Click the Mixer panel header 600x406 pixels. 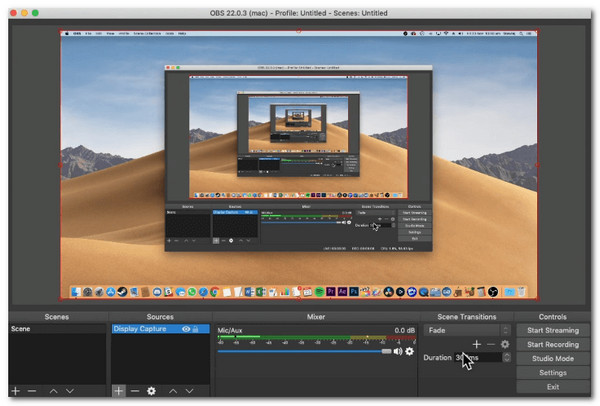tap(316, 317)
